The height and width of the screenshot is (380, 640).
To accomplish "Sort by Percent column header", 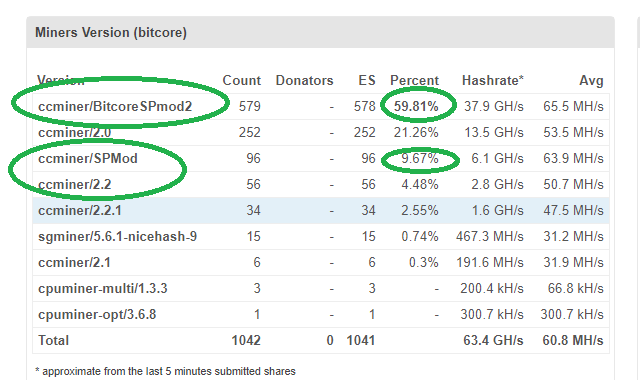I will pyautogui.click(x=414, y=80).
